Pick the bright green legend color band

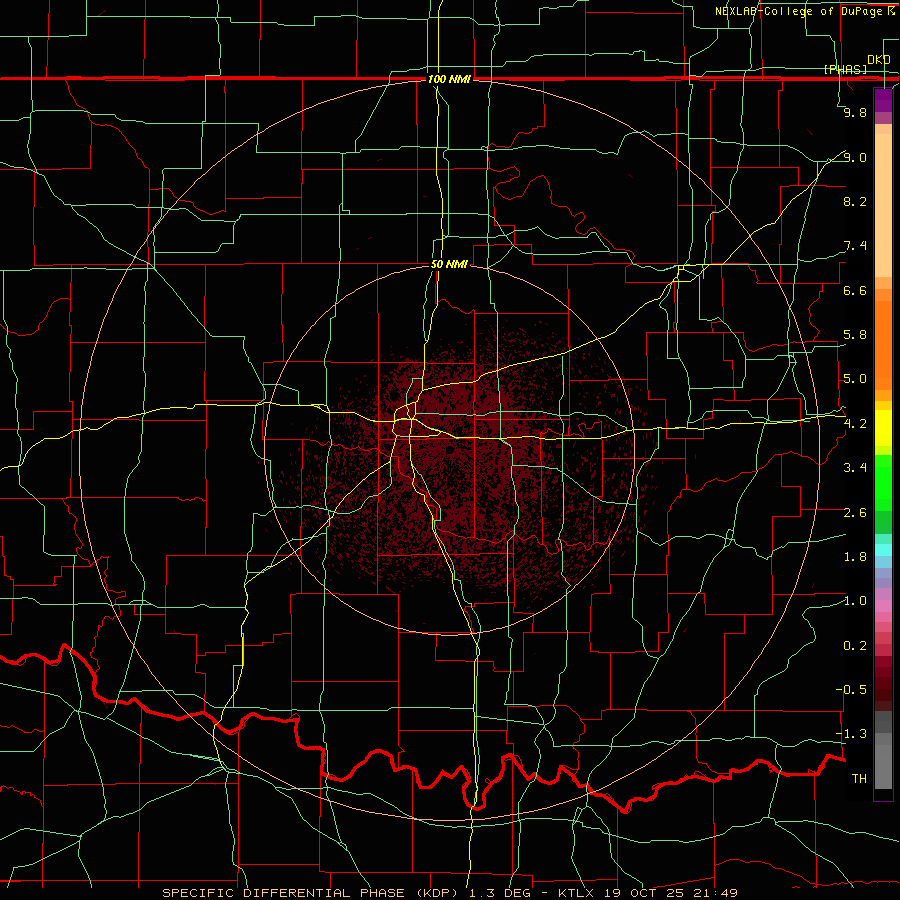click(883, 483)
